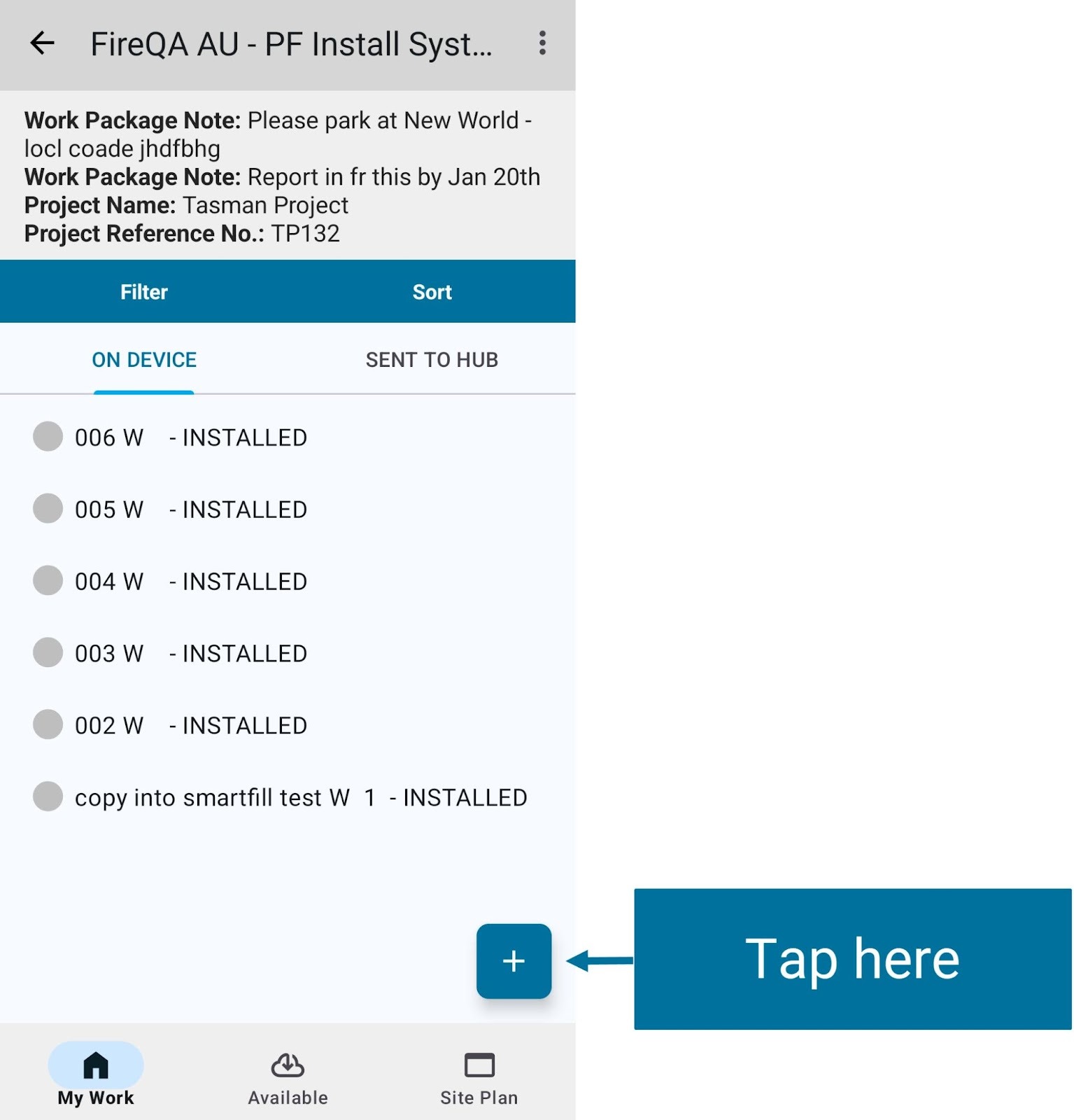Select circle beside copy into smartfill test
1074x1120 pixels.
point(48,797)
